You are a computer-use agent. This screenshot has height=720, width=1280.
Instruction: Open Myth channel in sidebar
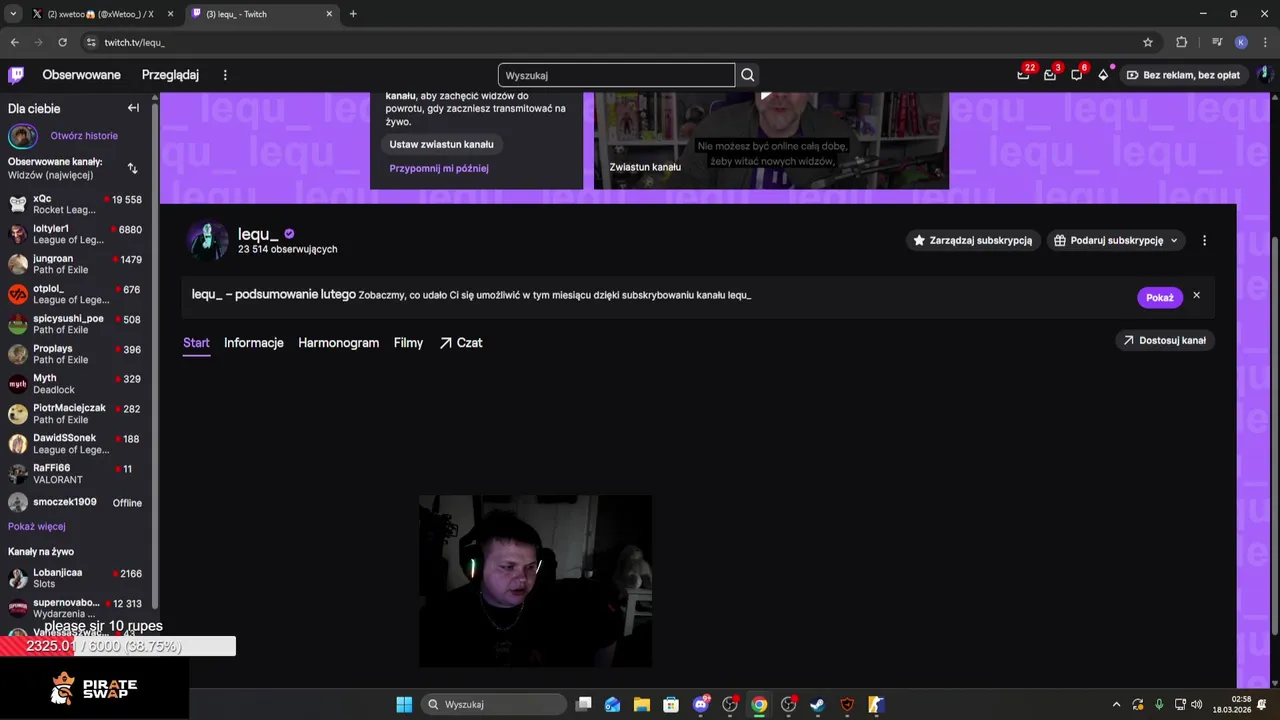[75, 384]
